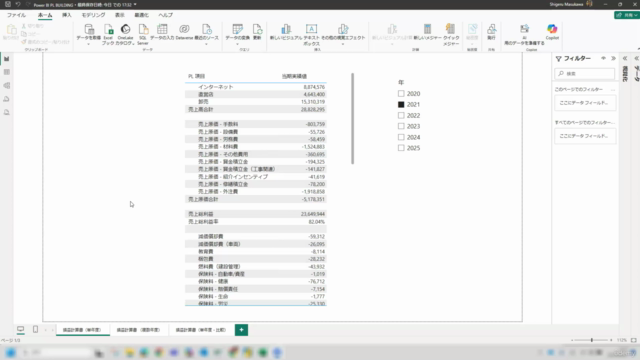Click the 当期実績値 column header
This screenshot has height=360, width=640.
294,76
